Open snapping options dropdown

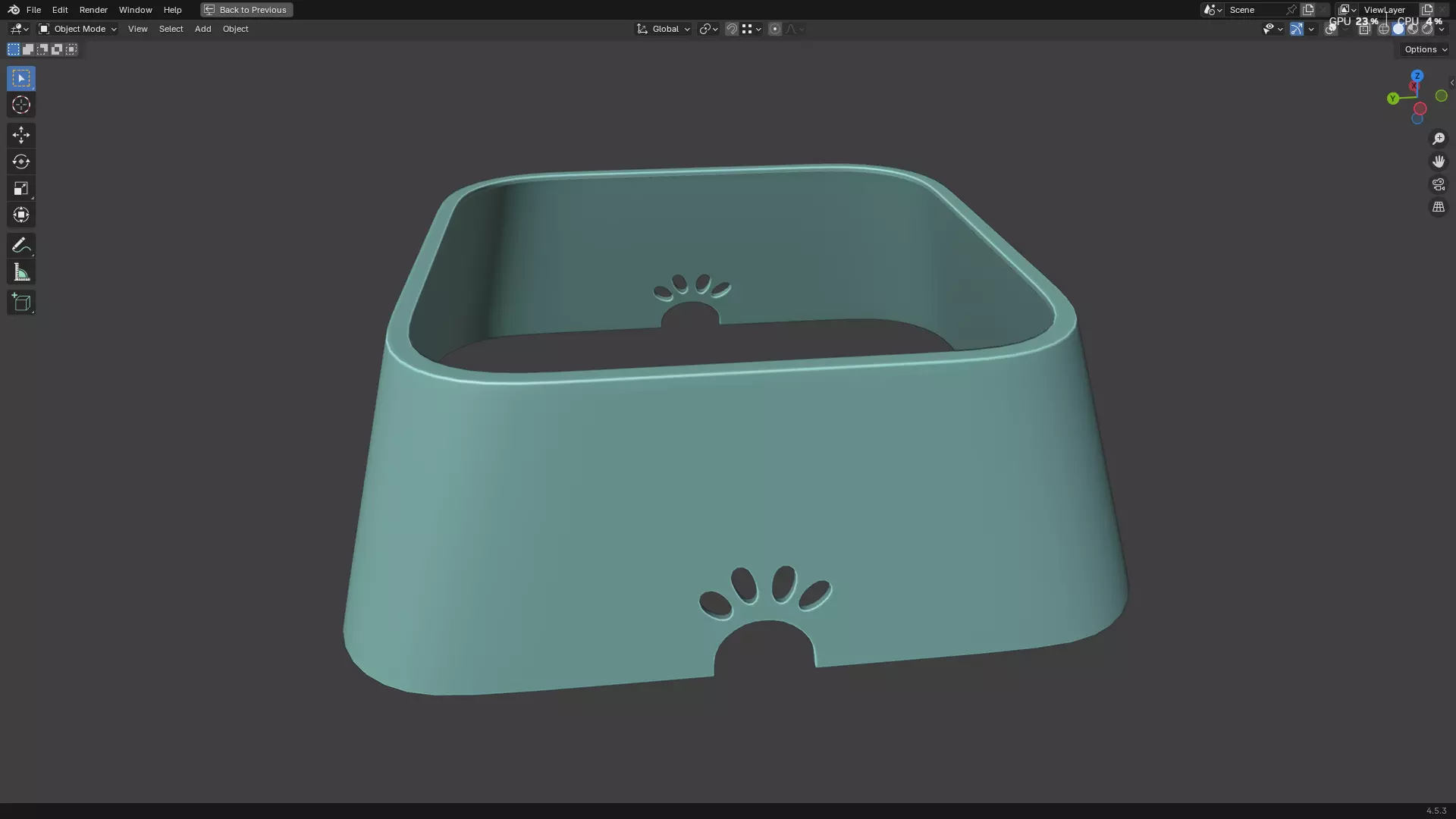752,29
